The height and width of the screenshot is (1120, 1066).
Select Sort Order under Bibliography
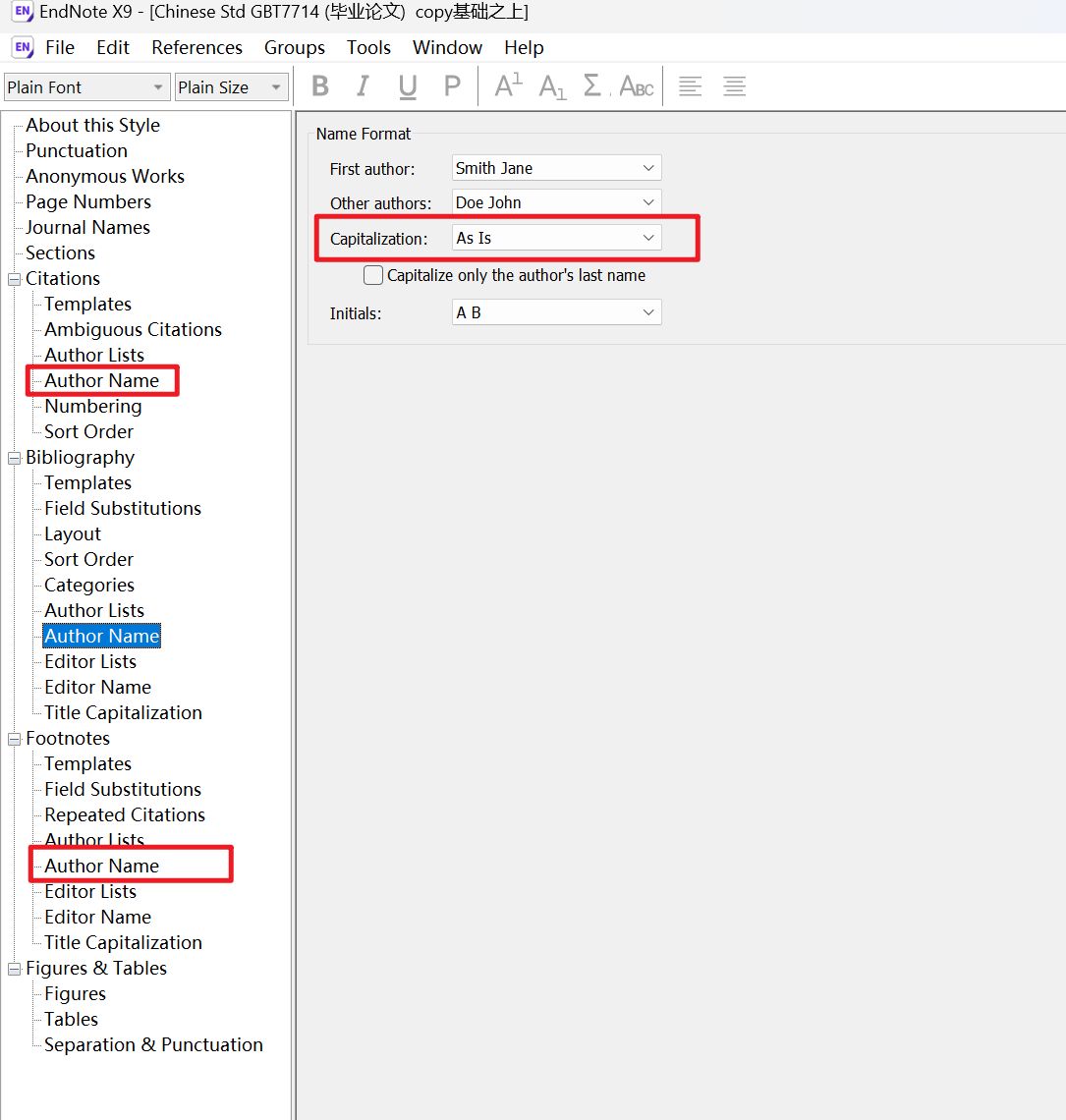coord(88,559)
